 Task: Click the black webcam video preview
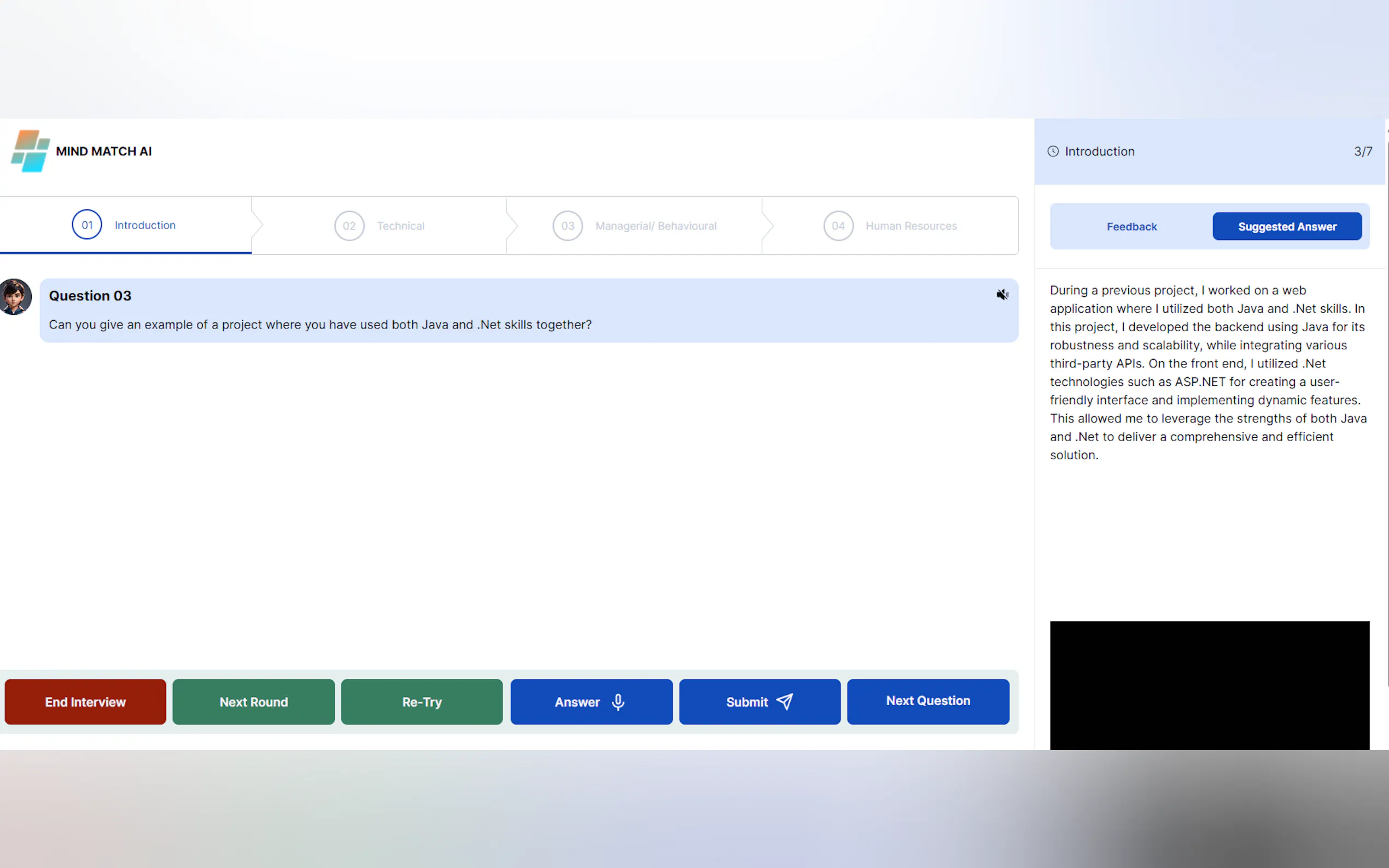(1209, 684)
